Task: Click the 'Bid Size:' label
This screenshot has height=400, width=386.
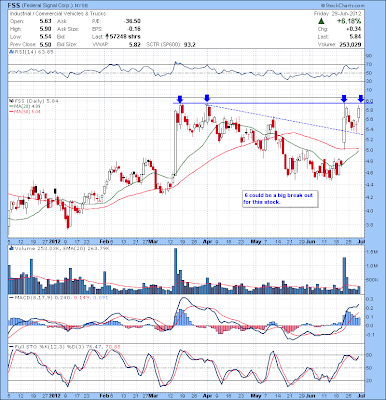Action: click(x=67, y=44)
